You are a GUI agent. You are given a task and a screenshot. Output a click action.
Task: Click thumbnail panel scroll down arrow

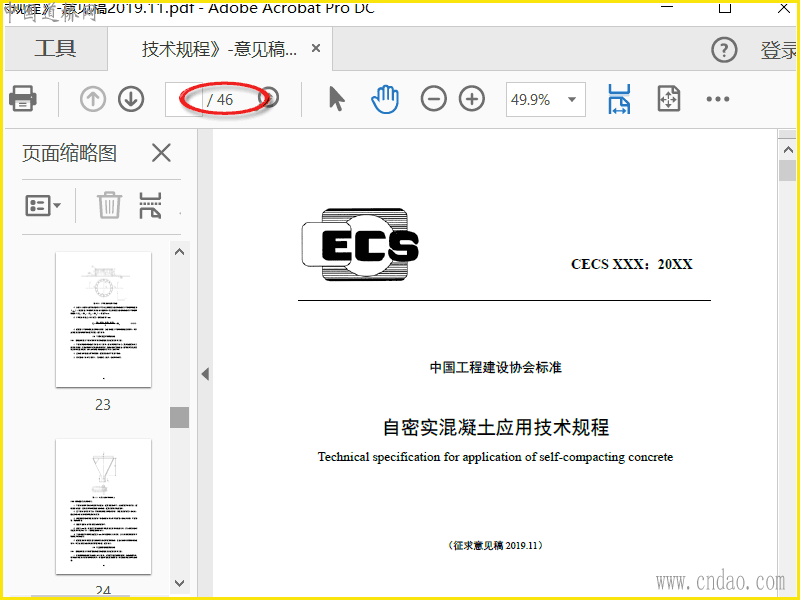tap(180, 583)
